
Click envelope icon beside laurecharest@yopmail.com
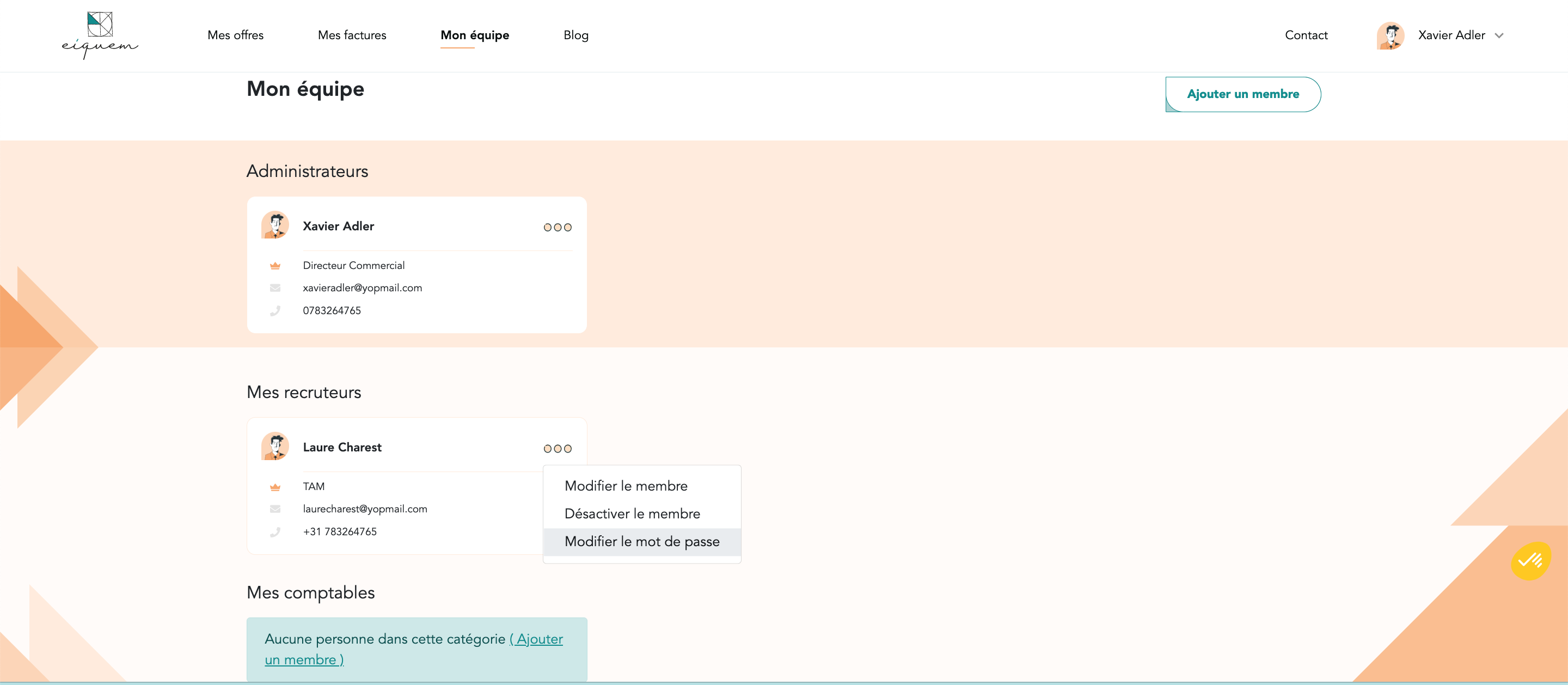[x=275, y=509]
